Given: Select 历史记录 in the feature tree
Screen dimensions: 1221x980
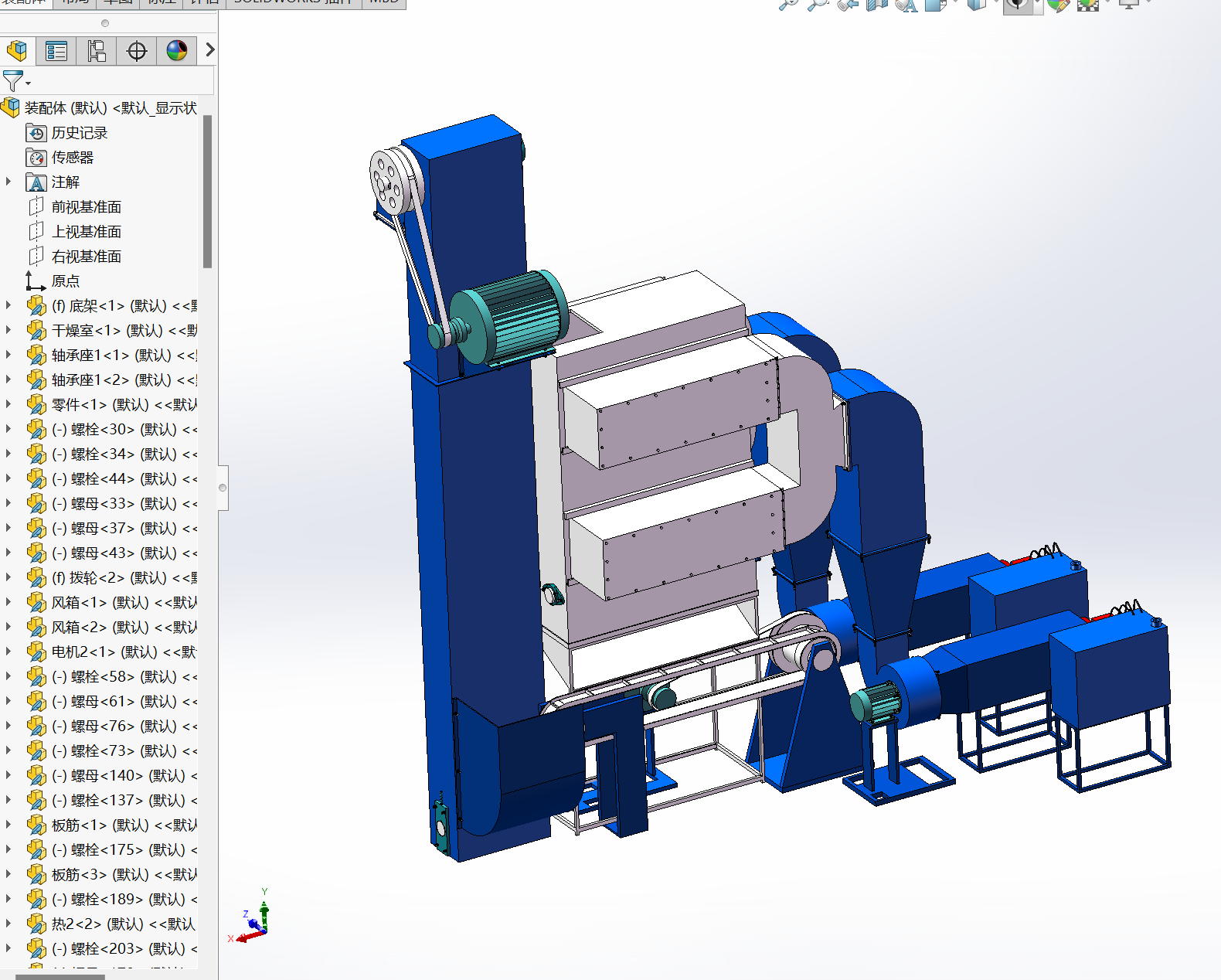Looking at the screenshot, I should click(79, 133).
